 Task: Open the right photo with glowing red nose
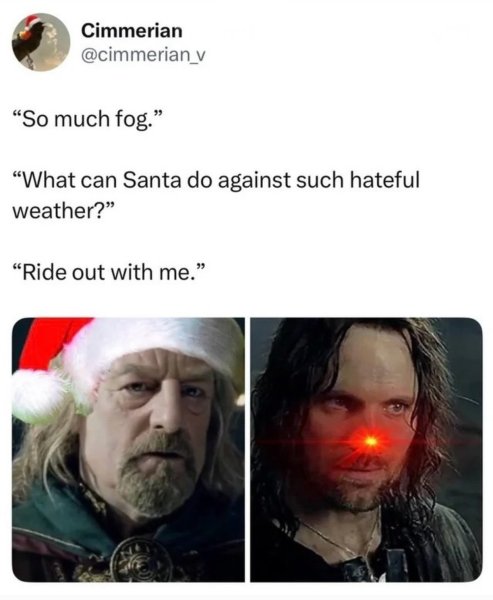coord(366,450)
